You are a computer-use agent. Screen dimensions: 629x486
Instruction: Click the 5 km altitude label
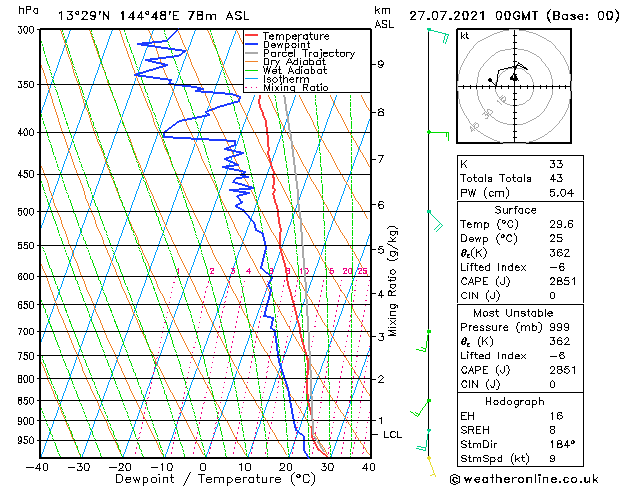380,250
